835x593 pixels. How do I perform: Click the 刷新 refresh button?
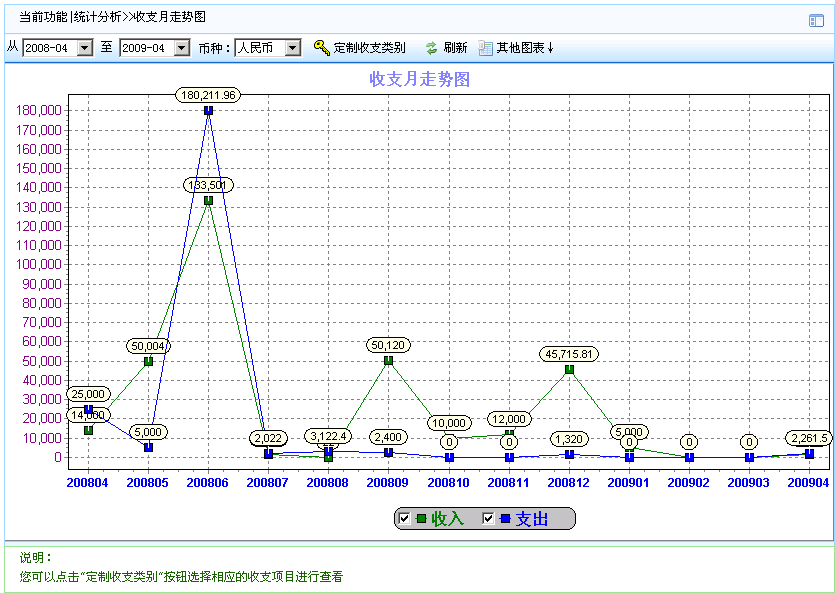pyautogui.click(x=455, y=48)
